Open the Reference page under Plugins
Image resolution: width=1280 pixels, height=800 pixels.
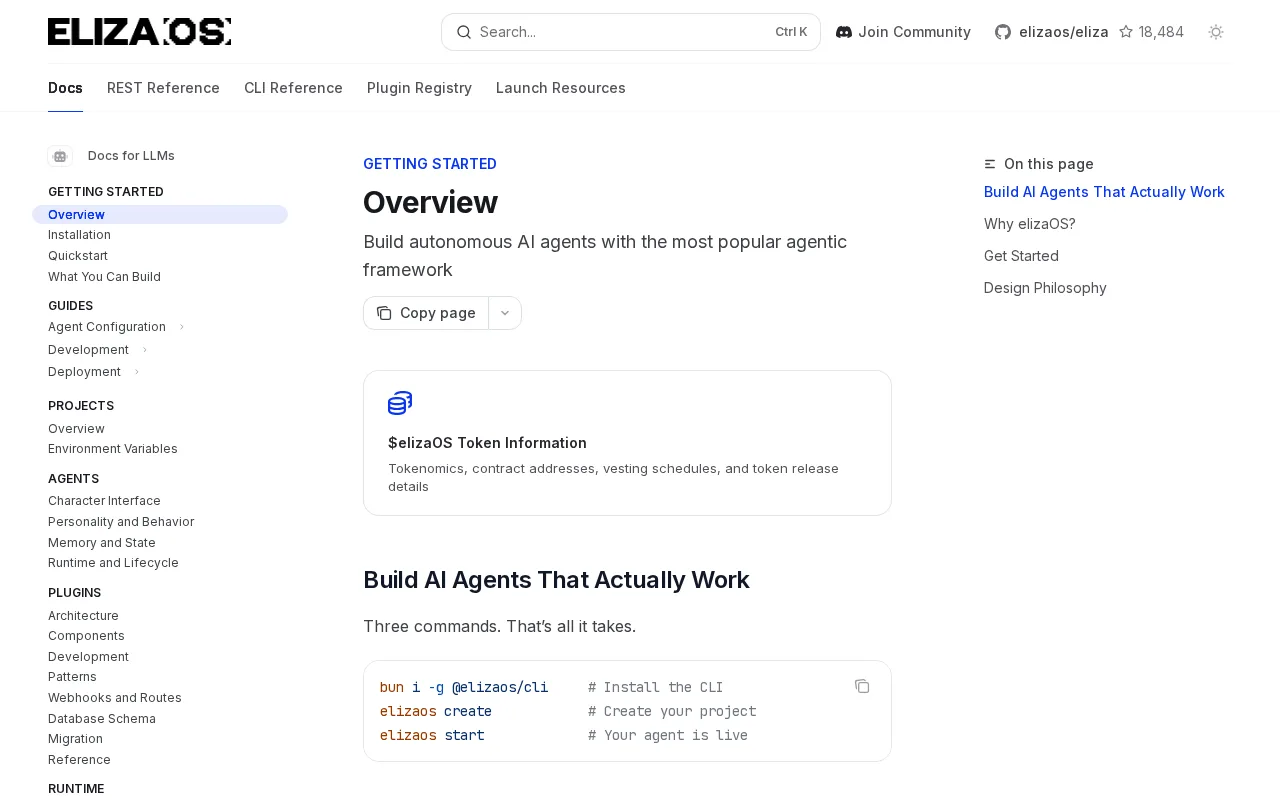[79, 760]
